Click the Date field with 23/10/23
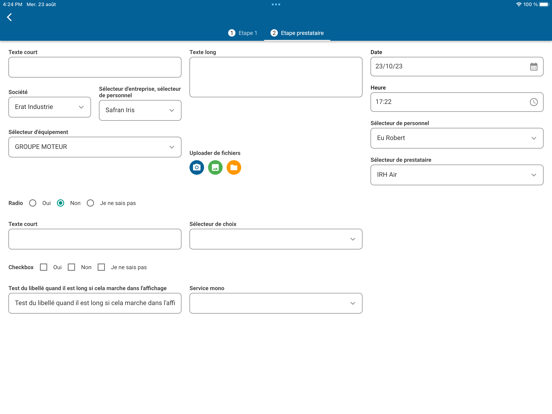Screen dimensions: 552x414 (x=457, y=67)
